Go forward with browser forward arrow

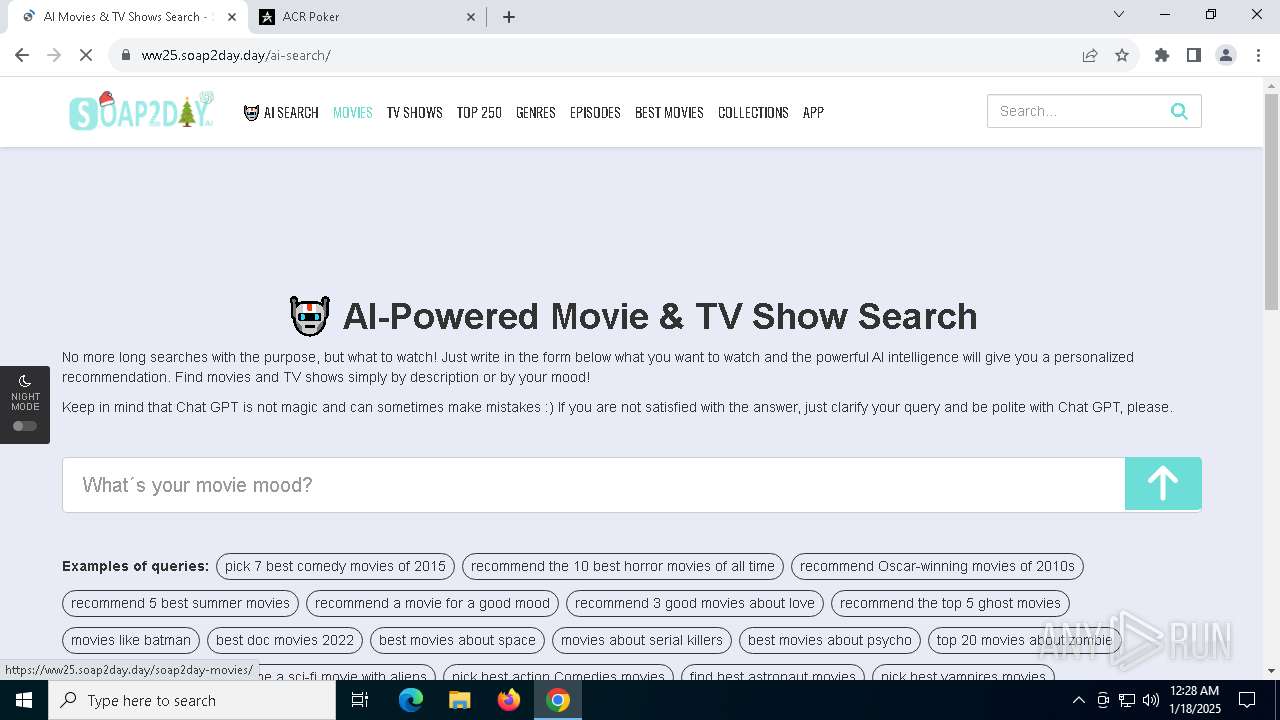[54, 55]
